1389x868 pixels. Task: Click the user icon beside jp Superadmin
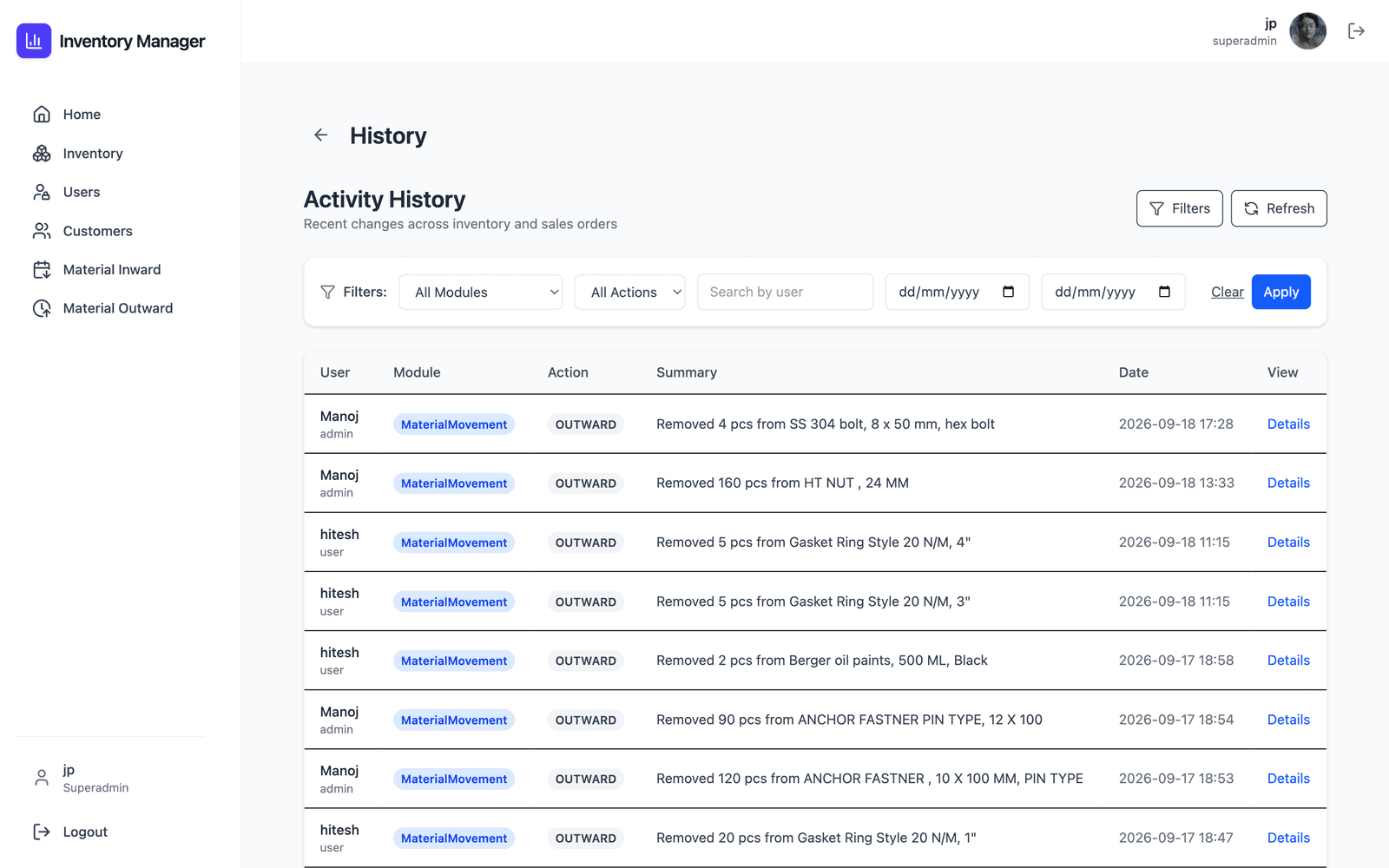point(42,778)
